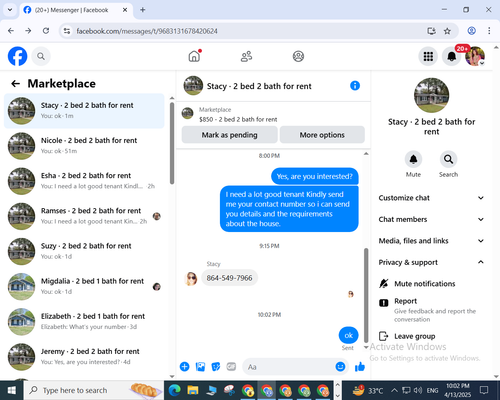500x400 pixels.
Task: Bookmark this page with the star icon
Action: pyautogui.click(x=447, y=31)
